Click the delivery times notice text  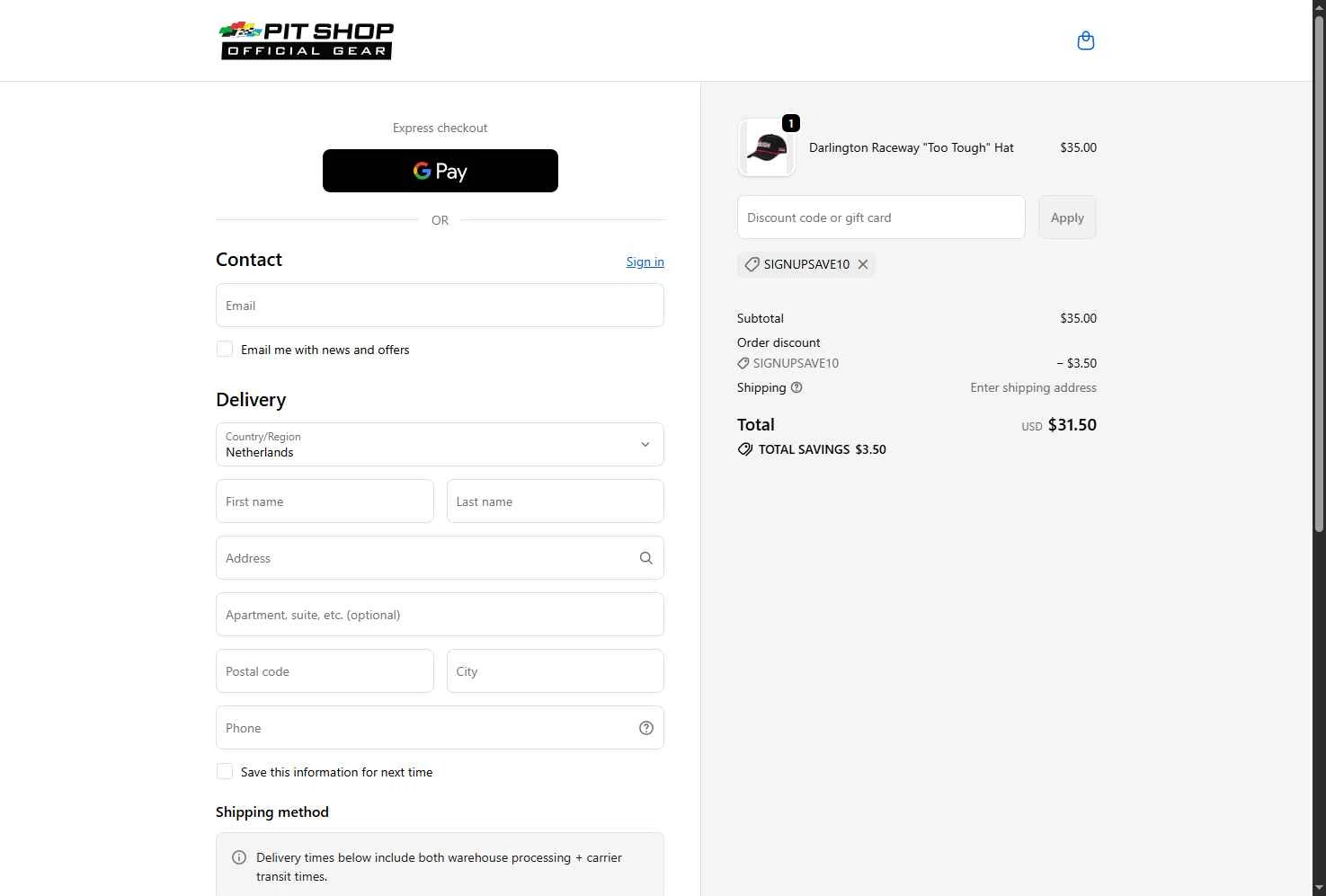pyautogui.click(x=439, y=866)
